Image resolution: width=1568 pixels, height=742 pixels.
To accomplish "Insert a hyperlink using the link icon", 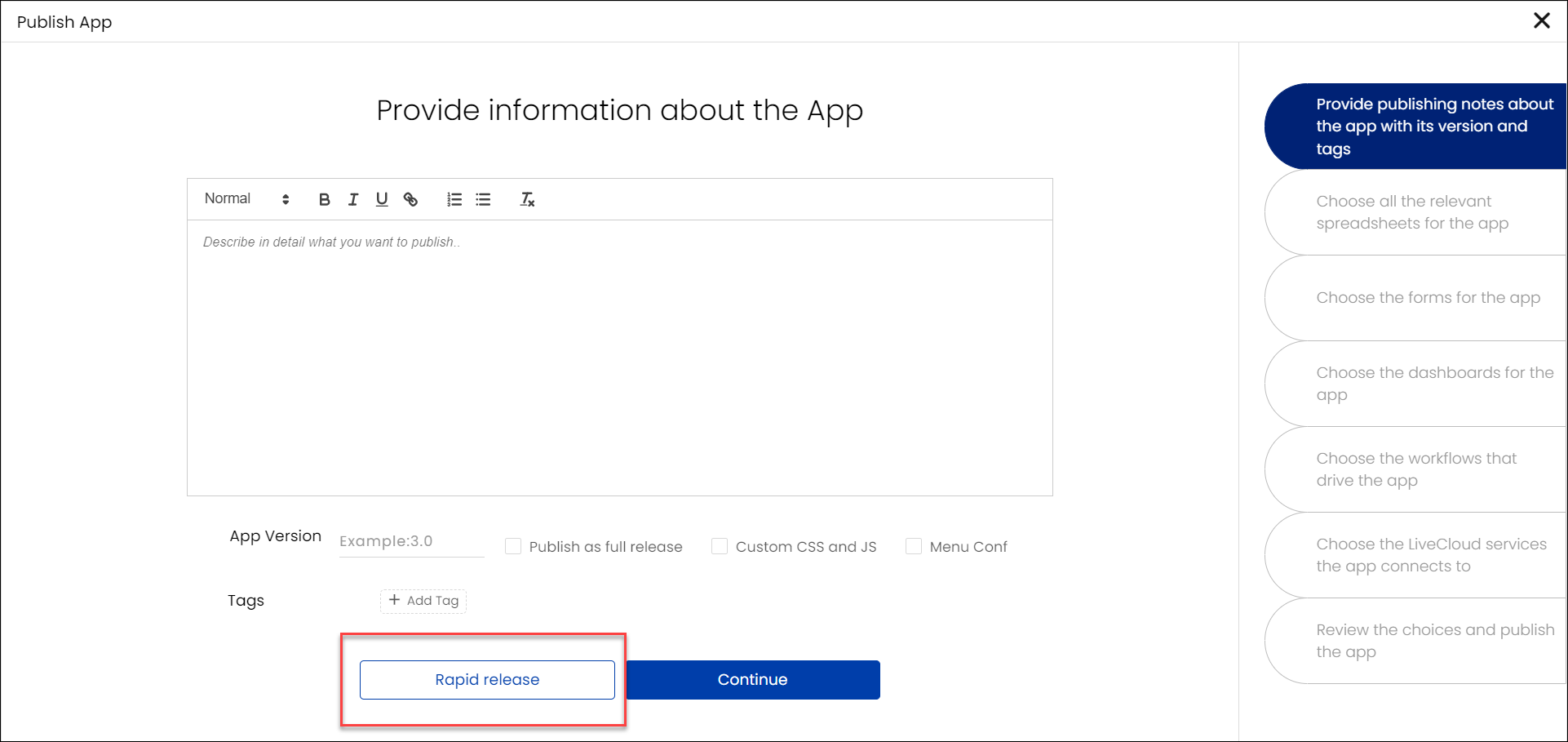I will tap(410, 199).
